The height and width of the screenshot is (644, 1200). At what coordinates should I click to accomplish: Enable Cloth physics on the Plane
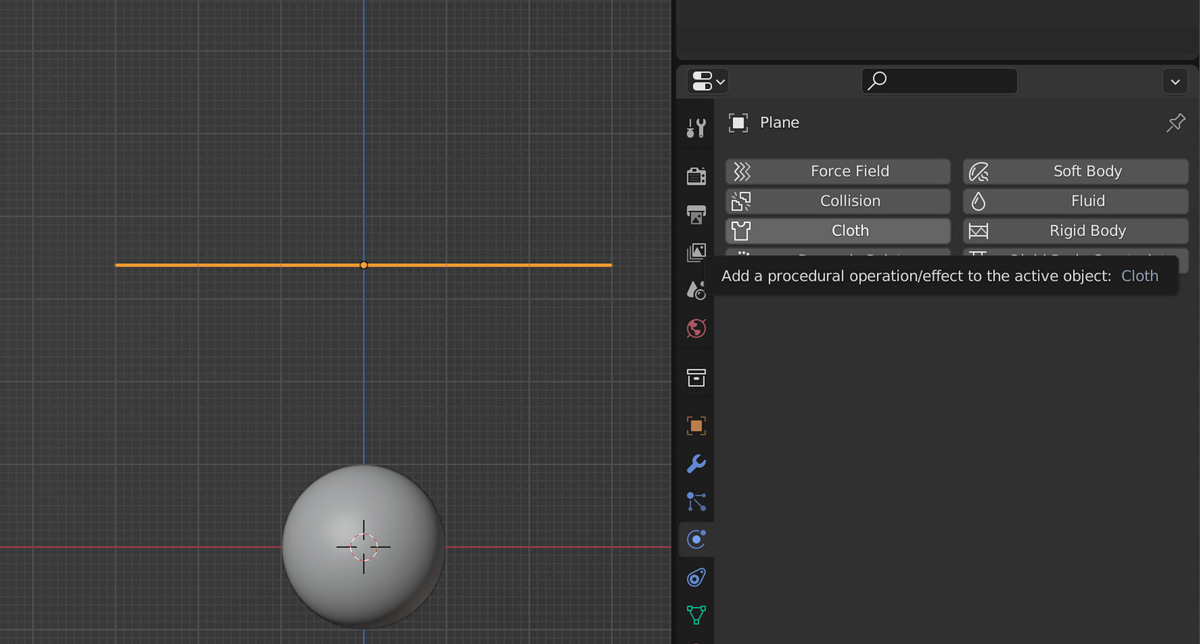837,230
